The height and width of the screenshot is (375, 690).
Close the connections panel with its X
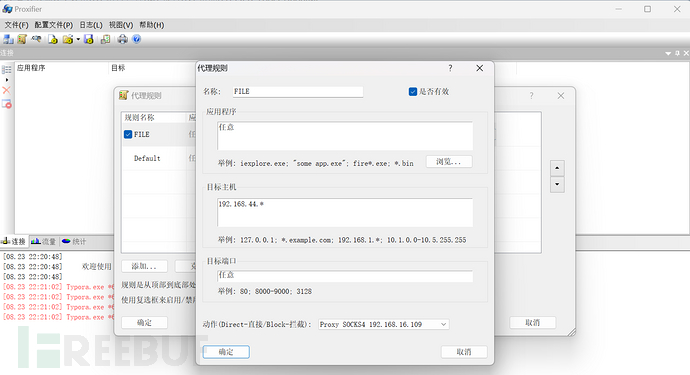(x=686, y=53)
